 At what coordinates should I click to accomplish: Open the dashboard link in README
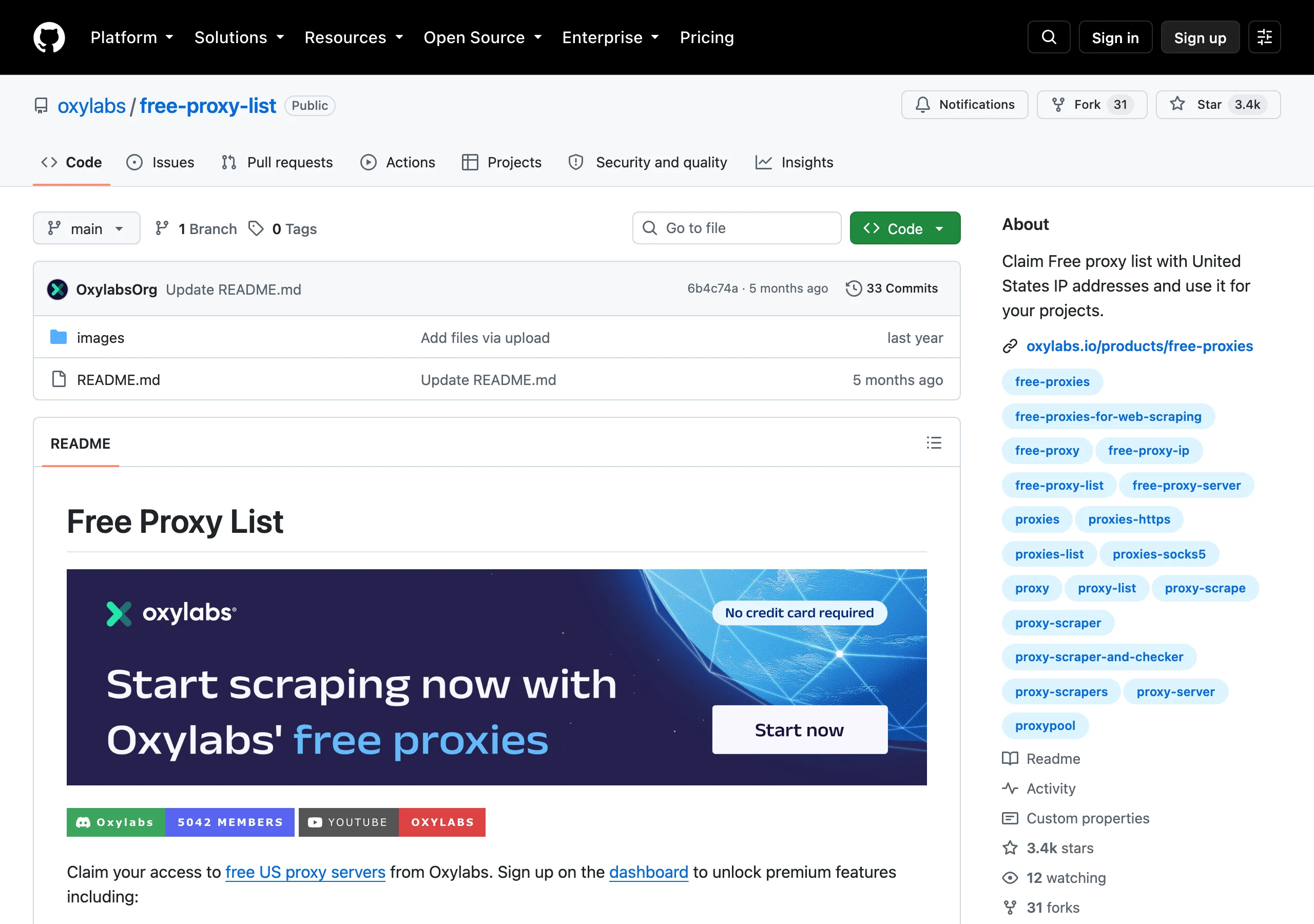[648, 872]
